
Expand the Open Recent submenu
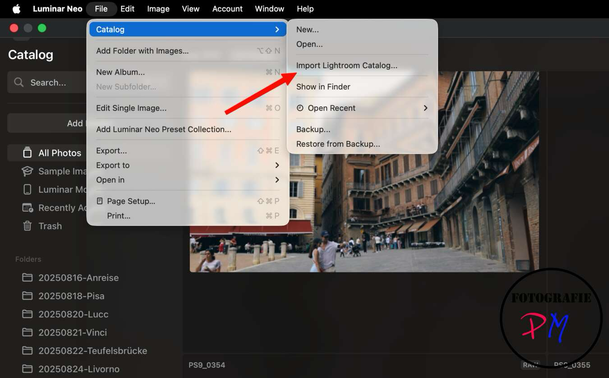(x=426, y=108)
